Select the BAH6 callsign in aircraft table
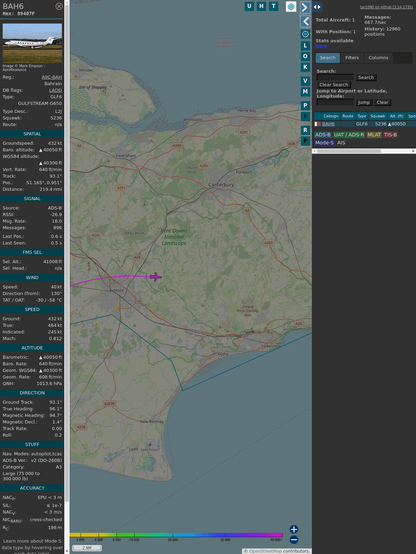This screenshot has width=416, height=554. [x=328, y=124]
